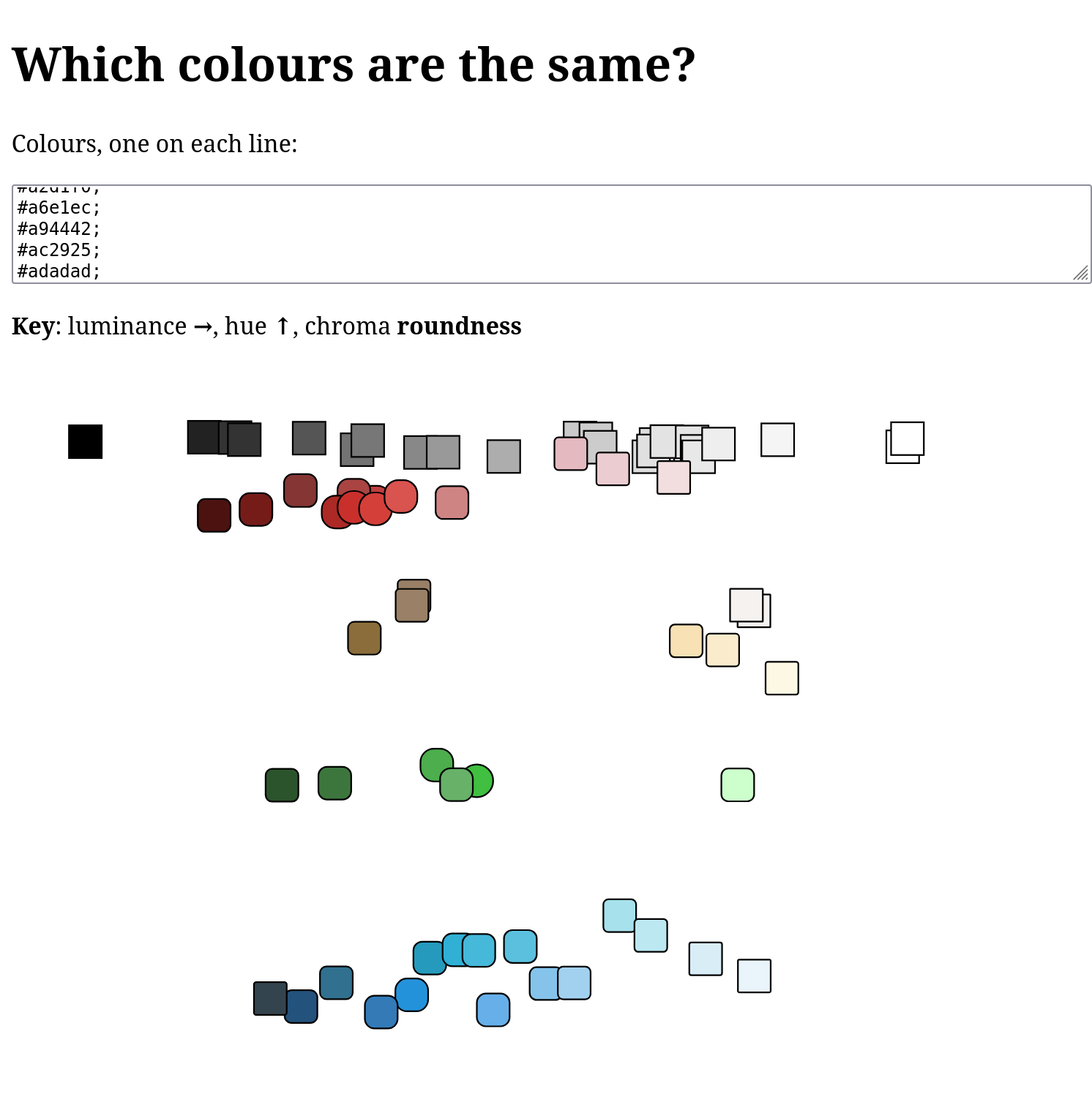Select the pale mint green swatch
This screenshot has width=1092, height=1105.
pyautogui.click(x=737, y=784)
